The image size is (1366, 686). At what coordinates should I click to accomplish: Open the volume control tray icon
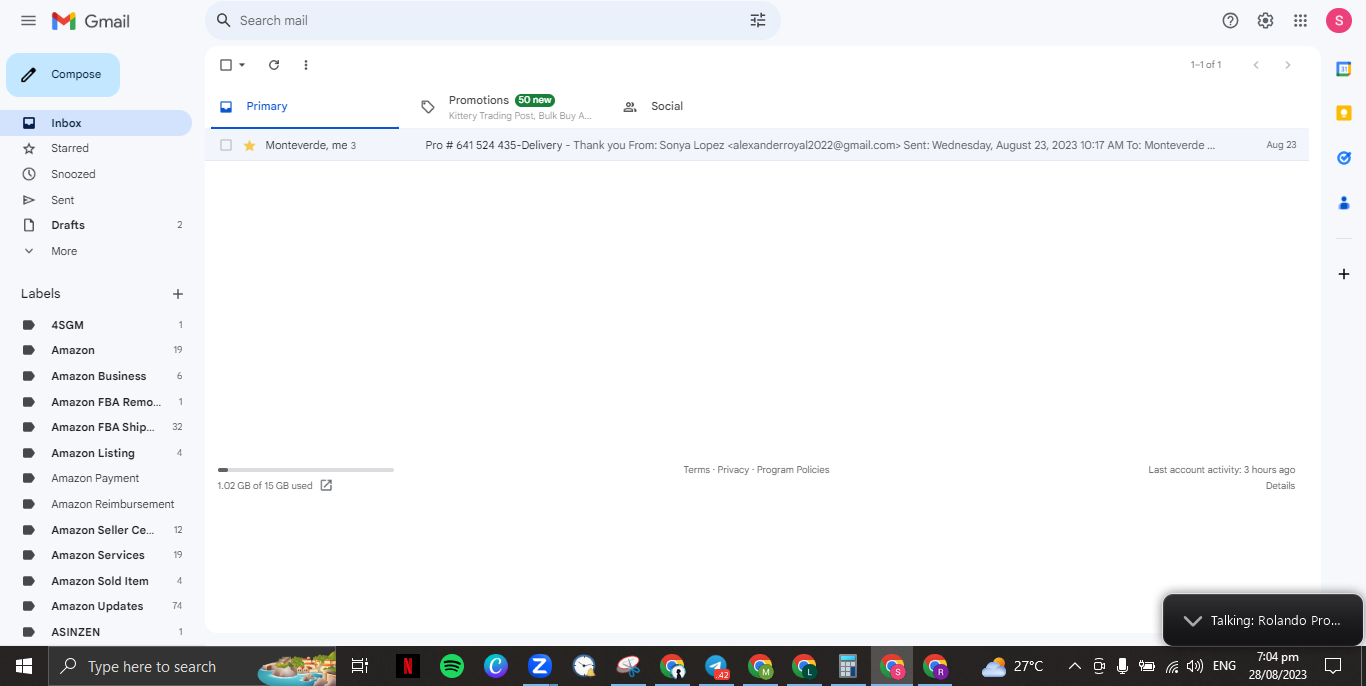pyautogui.click(x=1195, y=666)
